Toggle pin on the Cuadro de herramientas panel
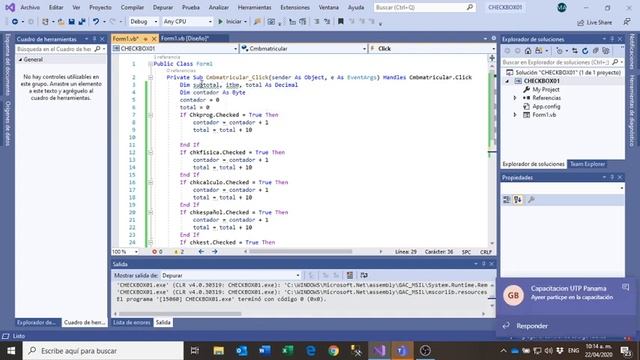Viewport: 640px width, 360px height. click(94, 39)
